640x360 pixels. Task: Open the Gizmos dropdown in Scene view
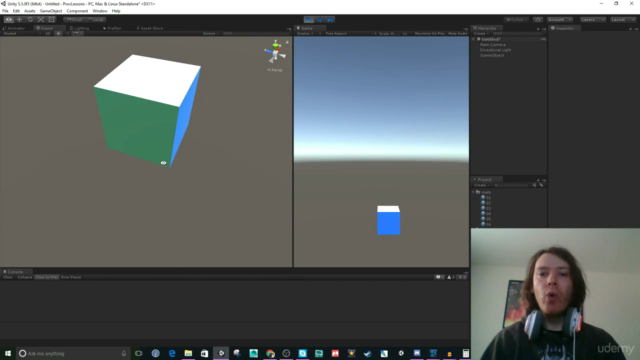pyautogui.click(x=211, y=33)
